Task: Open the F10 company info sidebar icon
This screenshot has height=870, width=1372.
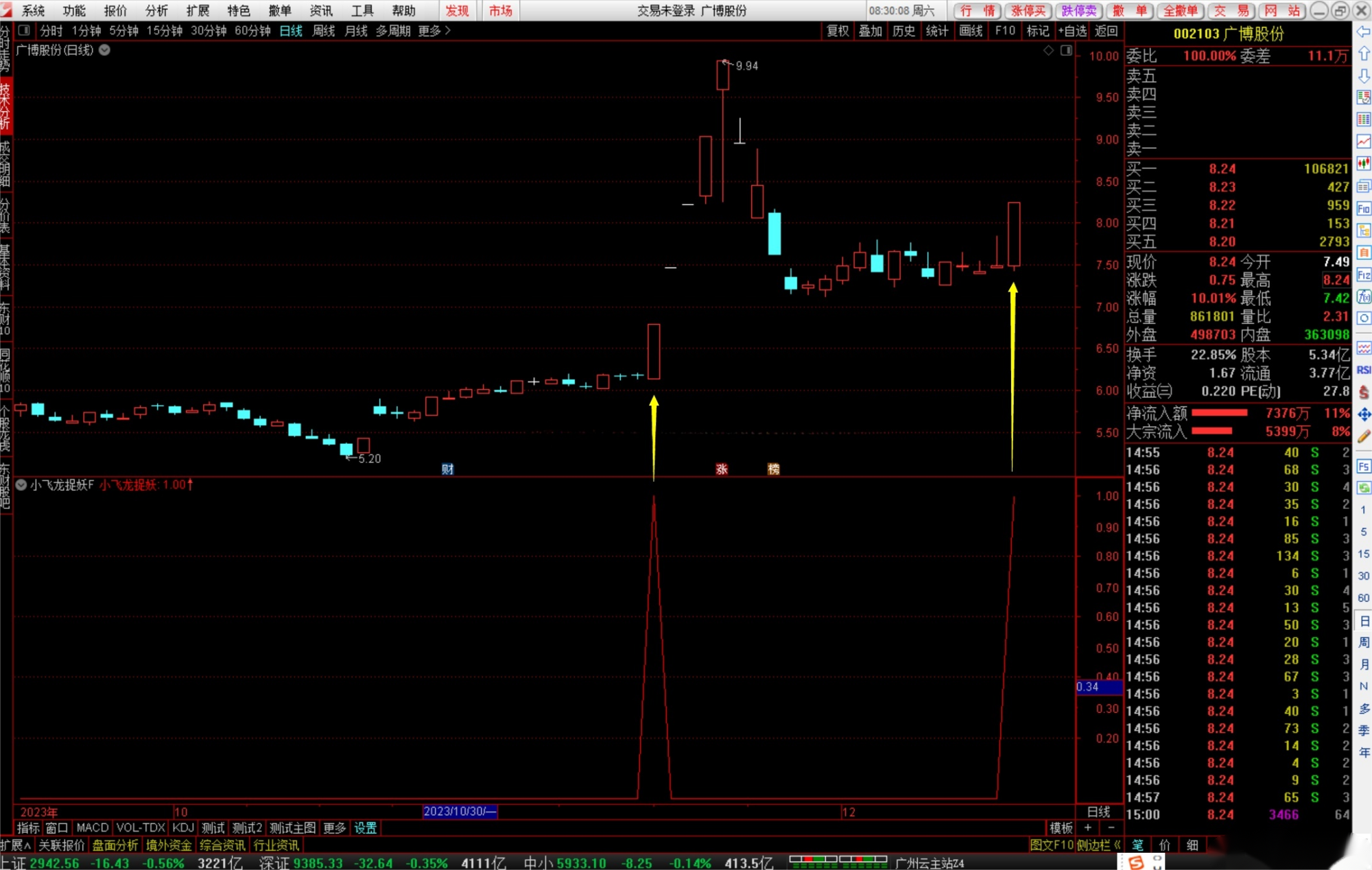Action: pyautogui.click(x=1363, y=209)
